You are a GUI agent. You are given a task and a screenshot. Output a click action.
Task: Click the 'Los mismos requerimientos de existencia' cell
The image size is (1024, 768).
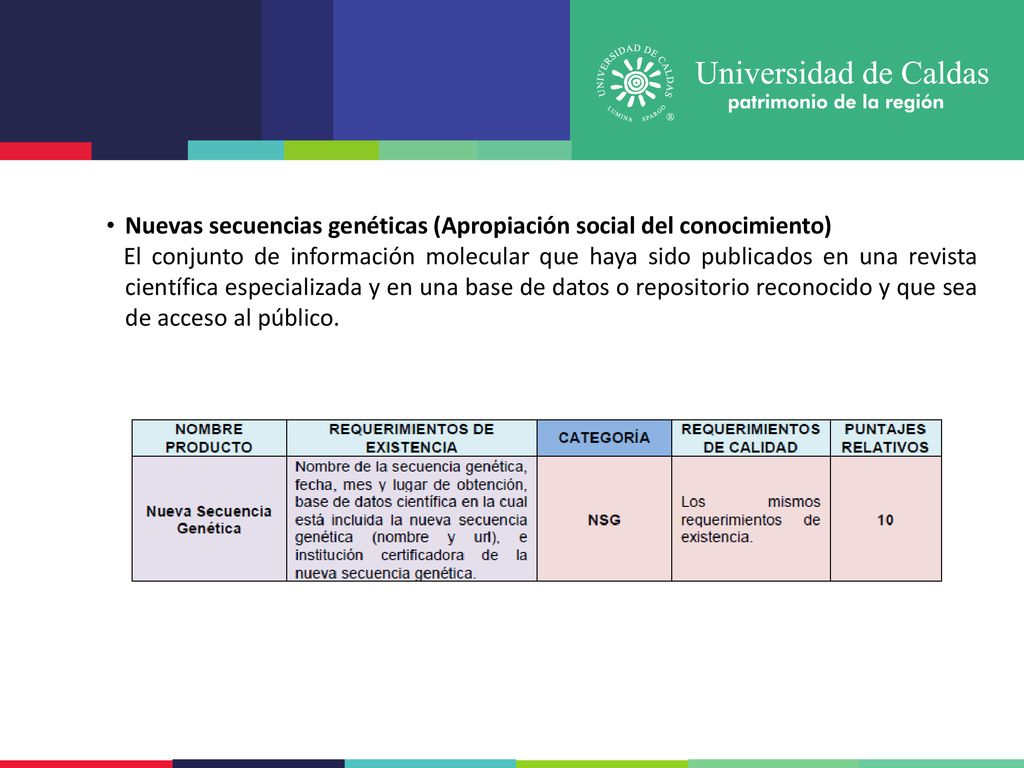coord(750,519)
